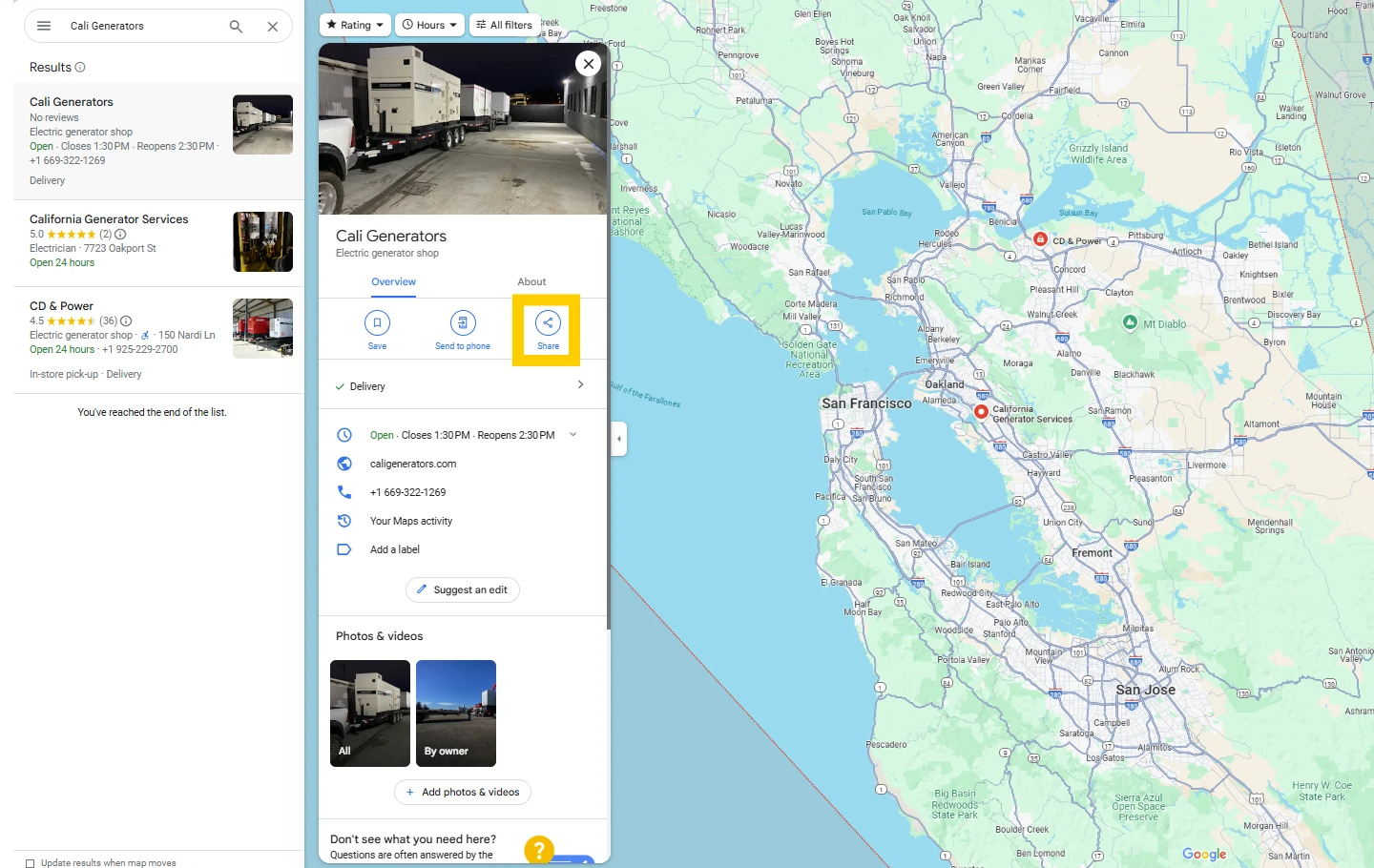The width and height of the screenshot is (1374, 868).
Task: Click the Results info icon
Action: 80,68
